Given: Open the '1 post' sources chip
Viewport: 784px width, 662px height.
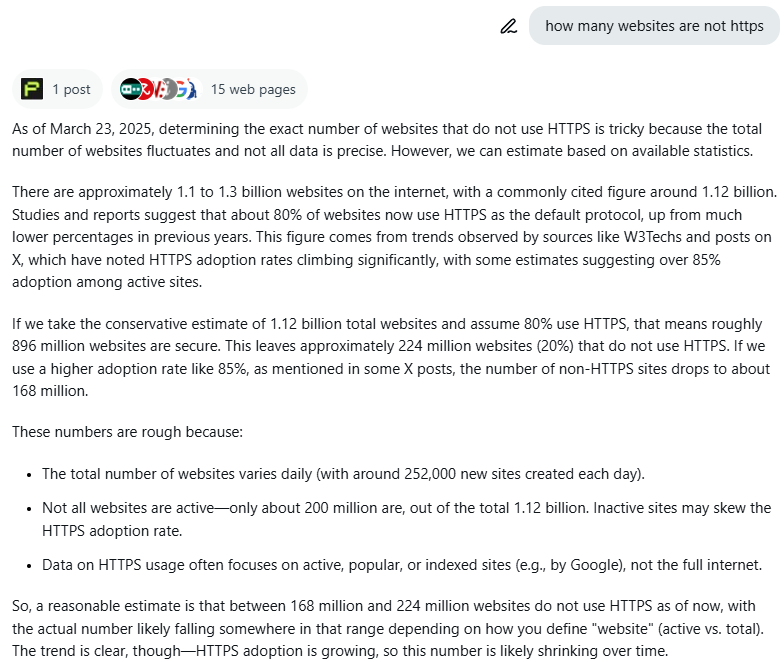Looking at the screenshot, I should pyautogui.click(x=57, y=89).
